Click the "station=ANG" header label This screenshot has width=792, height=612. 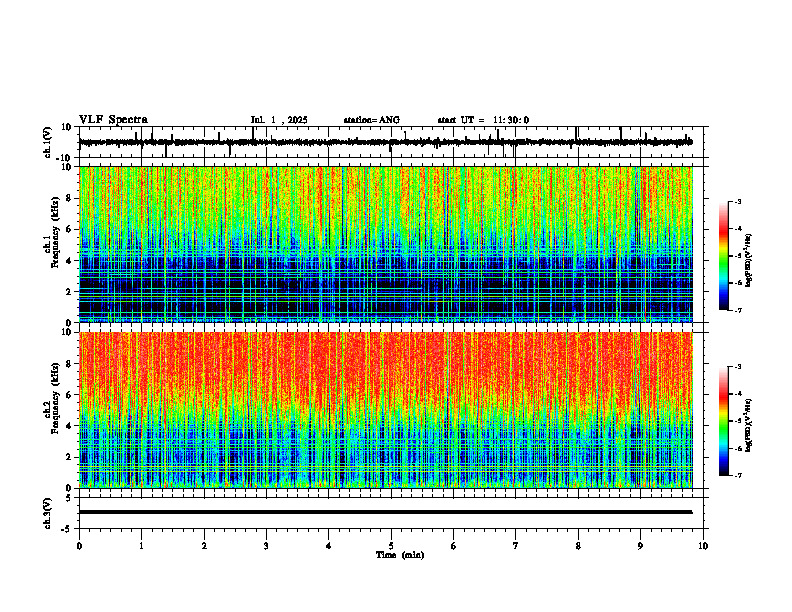372,120
